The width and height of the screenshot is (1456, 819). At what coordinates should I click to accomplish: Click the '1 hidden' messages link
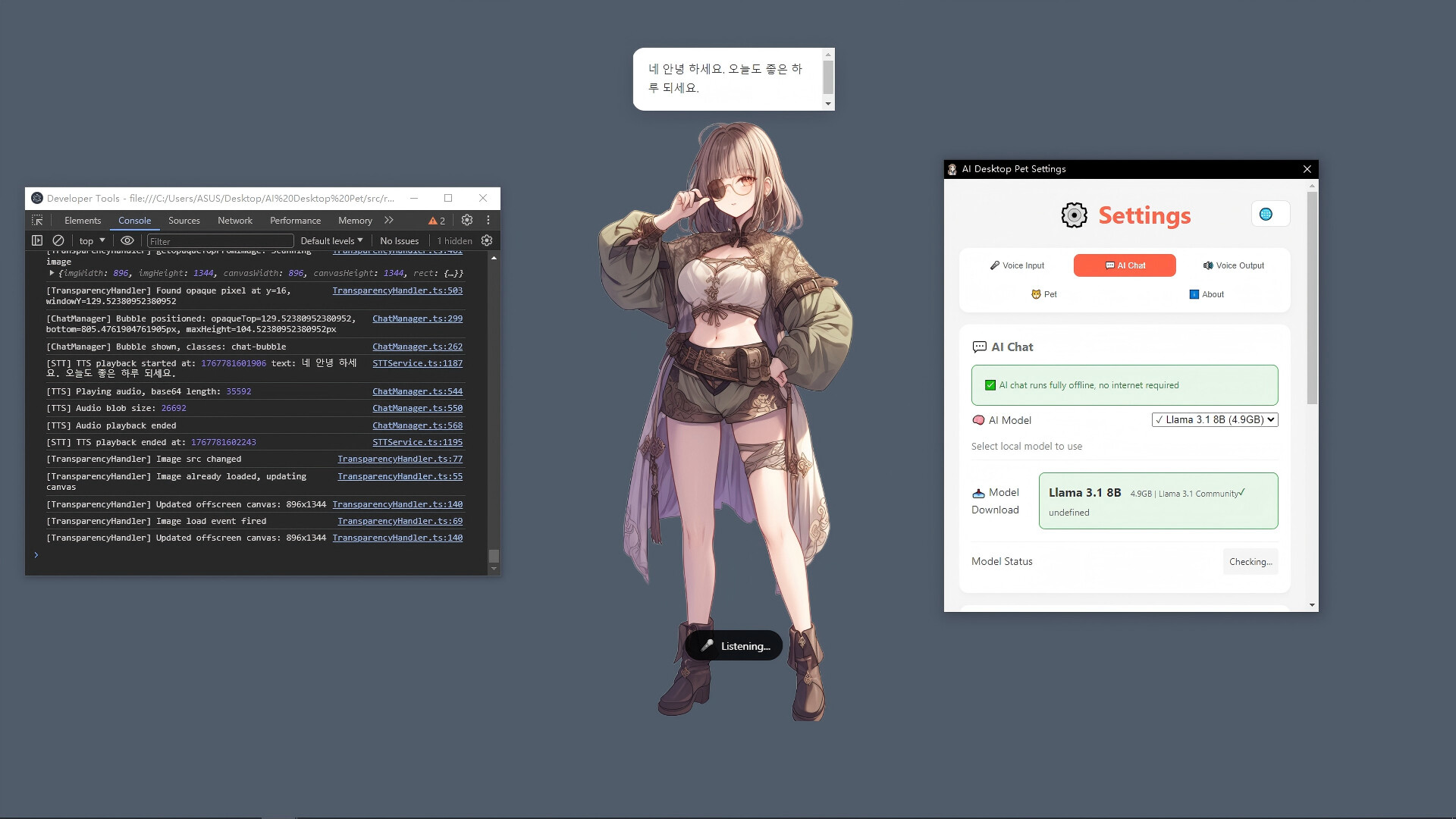[454, 240]
